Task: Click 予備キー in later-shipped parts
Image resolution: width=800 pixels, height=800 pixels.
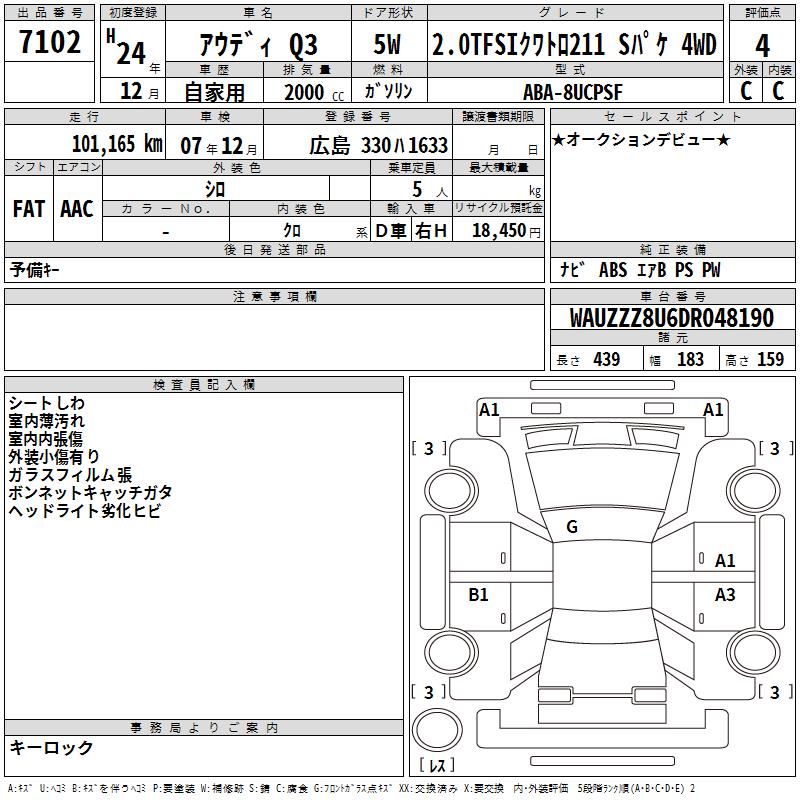Action: pos(34,270)
